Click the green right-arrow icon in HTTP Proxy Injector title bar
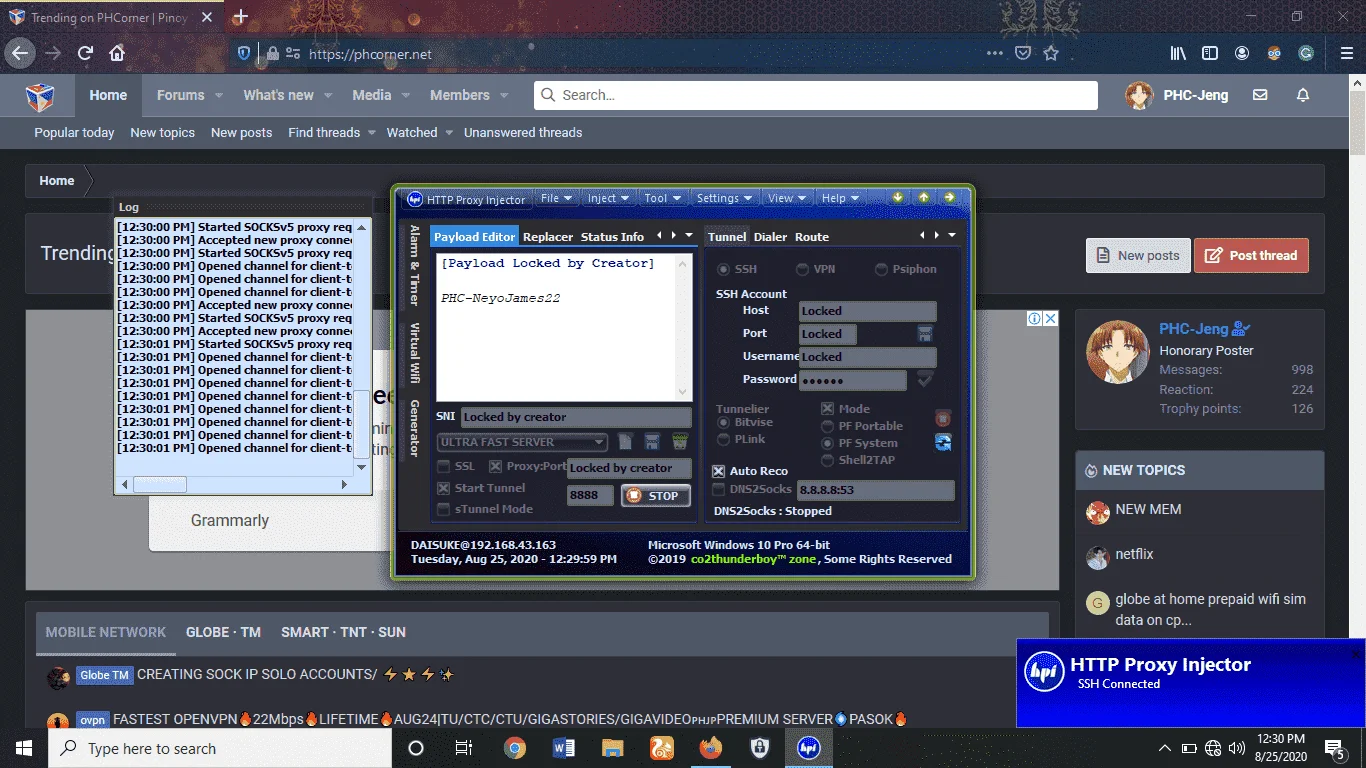 950,197
